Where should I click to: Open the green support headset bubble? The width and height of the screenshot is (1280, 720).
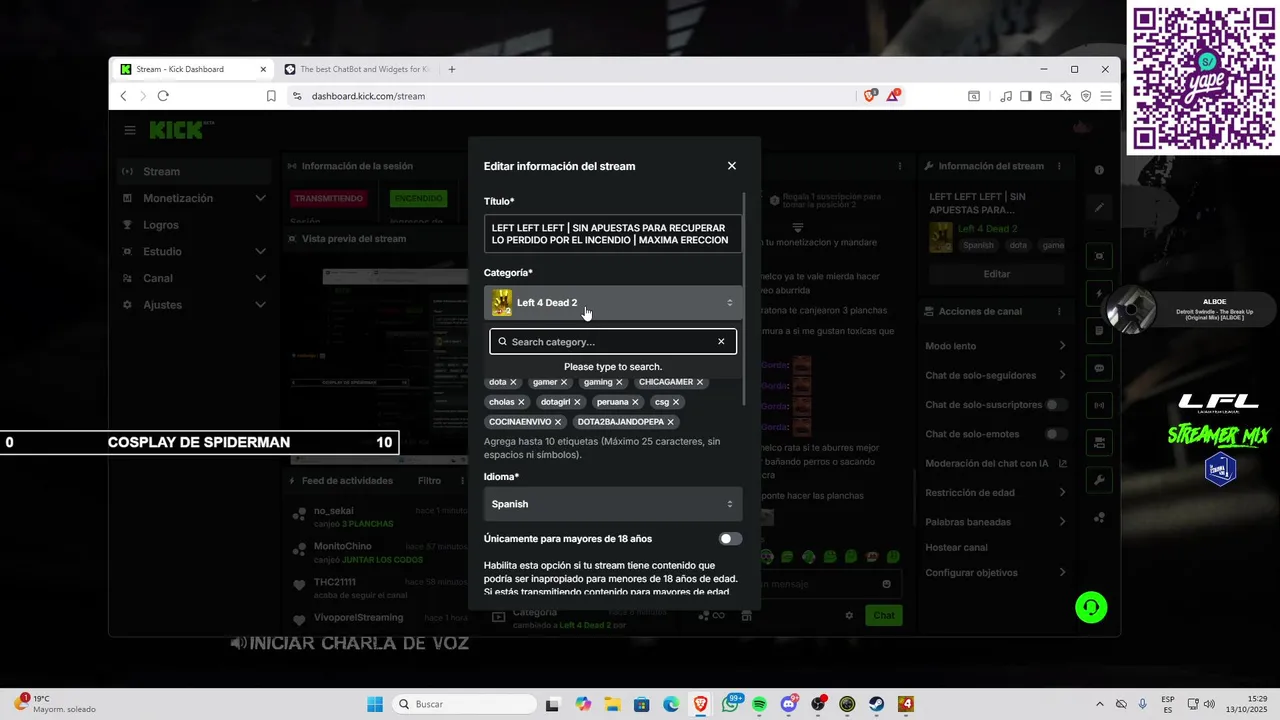(x=1091, y=607)
